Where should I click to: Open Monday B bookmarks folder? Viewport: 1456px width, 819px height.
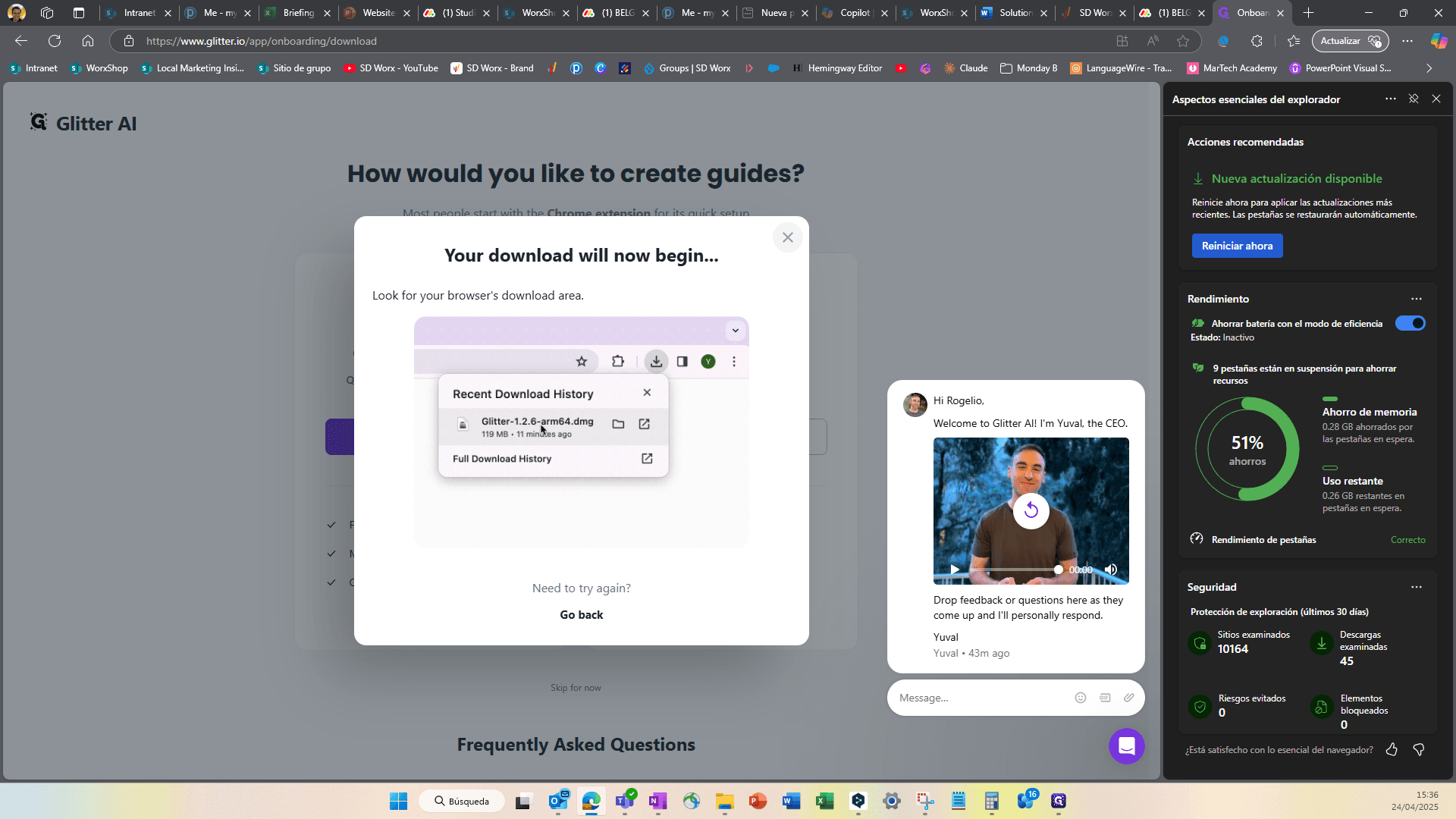click(x=1028, y=68)
